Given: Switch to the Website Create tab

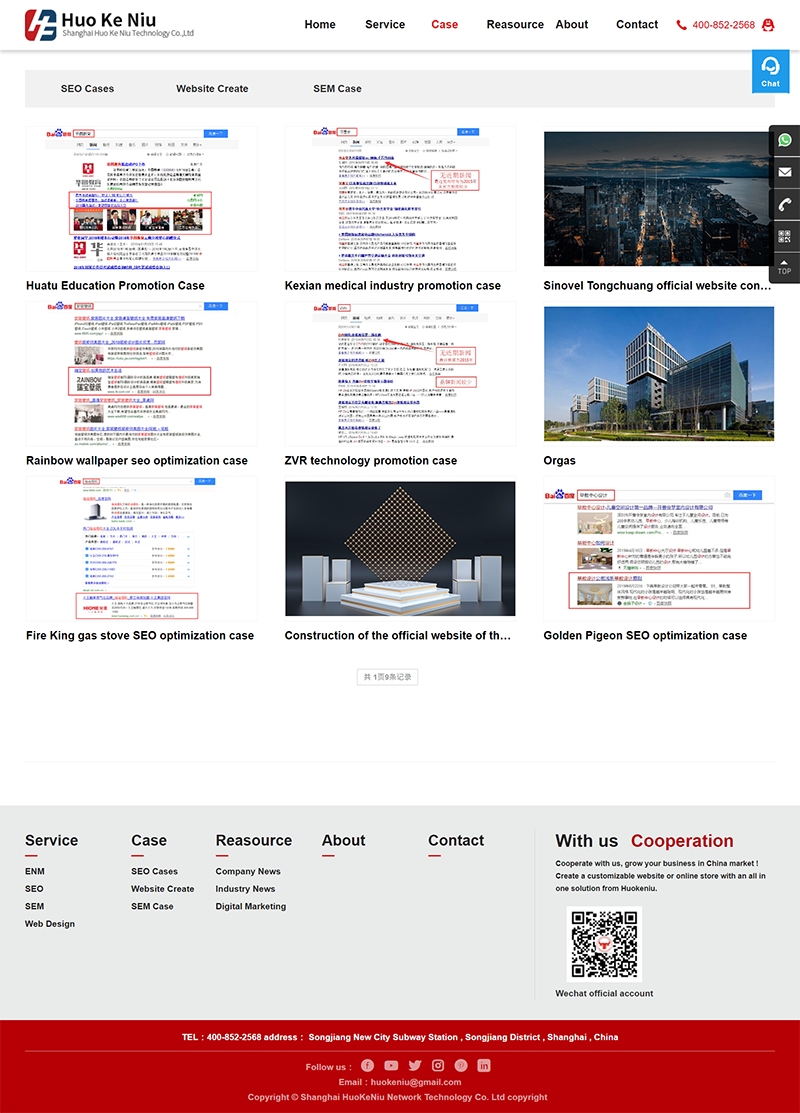Looking at the screenshot, I should point(212,89).
